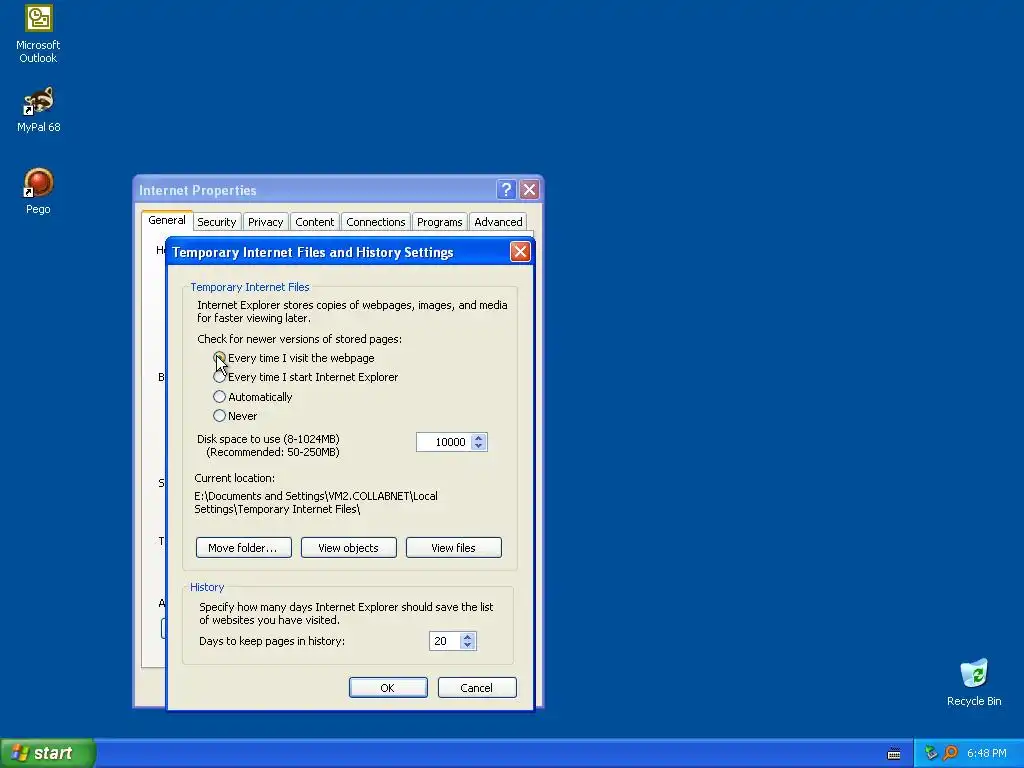Increase days in history with up arrow
The height and width of the screenshot is (768, 1024).
pyautogui.click(x=467, y=637)
